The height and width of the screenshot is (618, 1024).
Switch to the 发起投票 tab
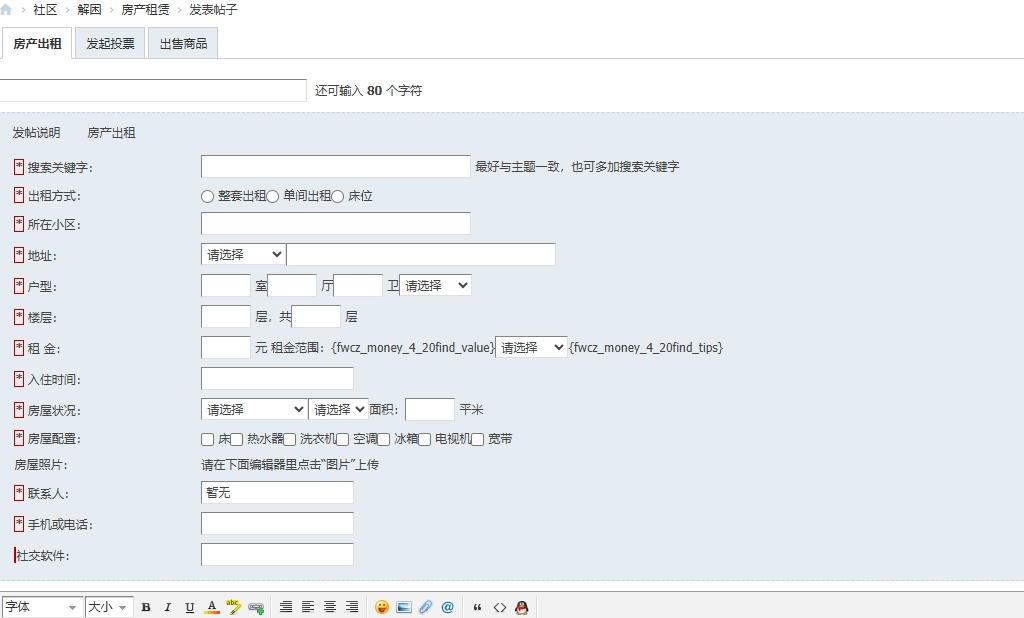pos(110,44)
